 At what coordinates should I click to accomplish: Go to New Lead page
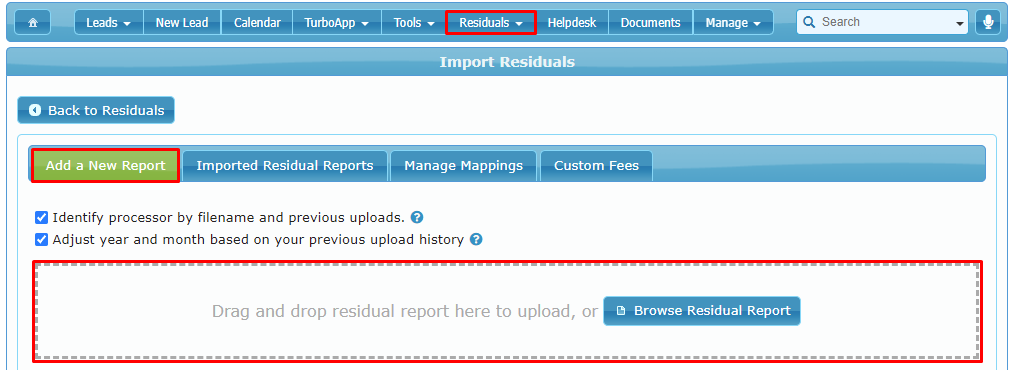click(x=182, y=23)
